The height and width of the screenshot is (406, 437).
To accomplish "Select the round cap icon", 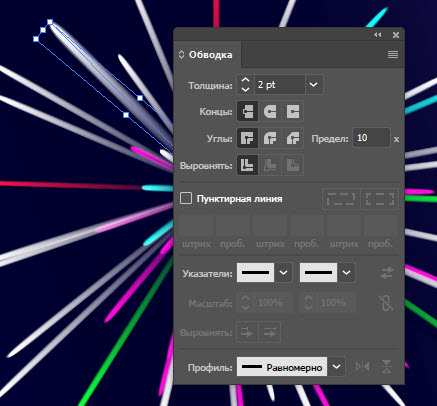I will [x=270, y=111].
